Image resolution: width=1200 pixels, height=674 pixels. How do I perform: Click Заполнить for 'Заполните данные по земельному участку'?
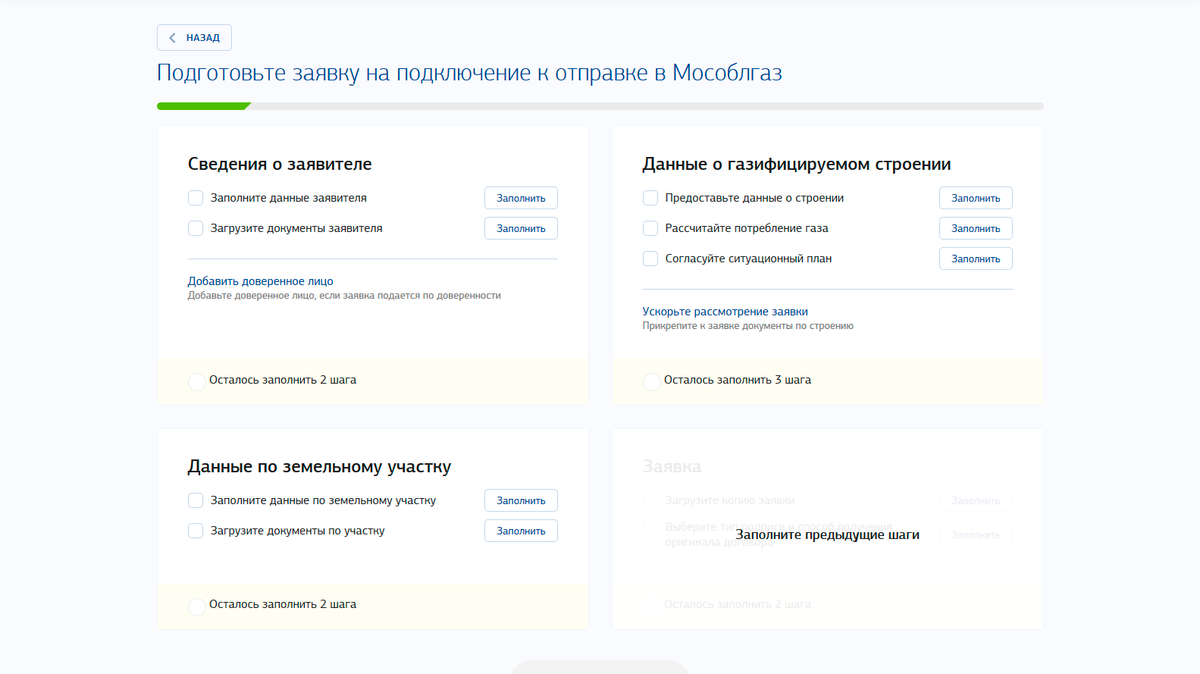click(521, 500)
